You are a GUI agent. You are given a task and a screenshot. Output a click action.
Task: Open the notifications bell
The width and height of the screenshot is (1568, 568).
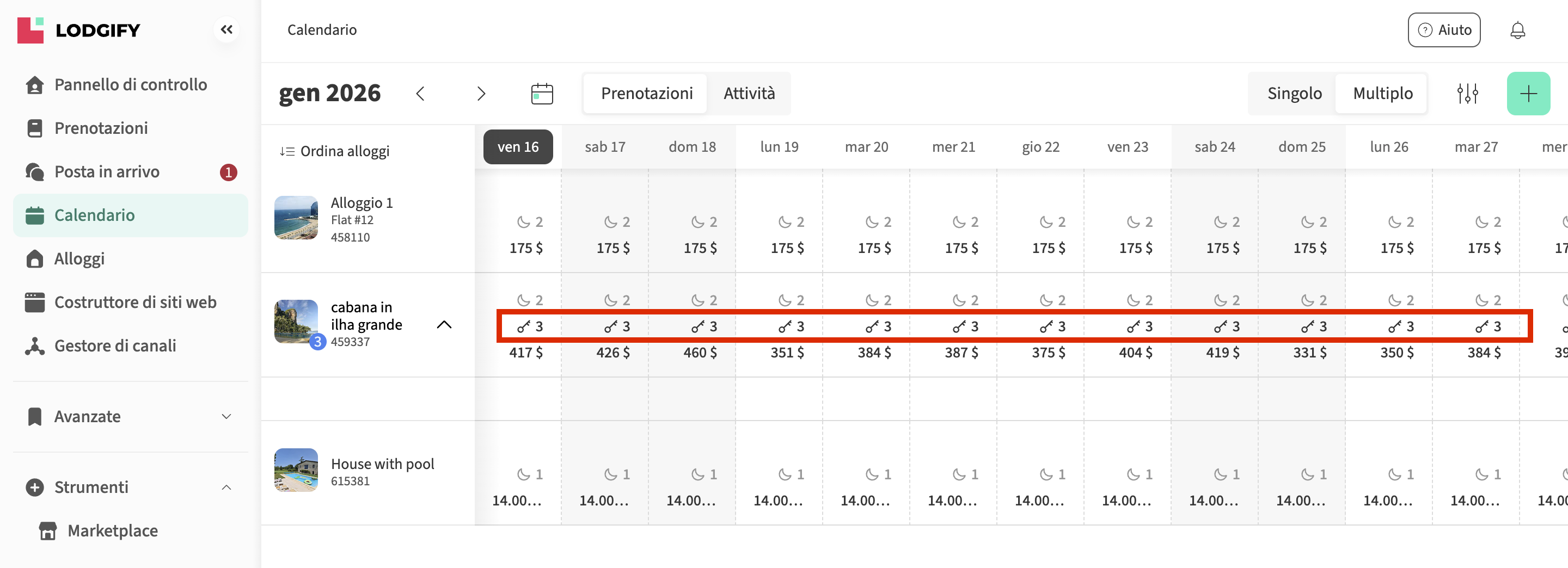tap(1517, 30)
